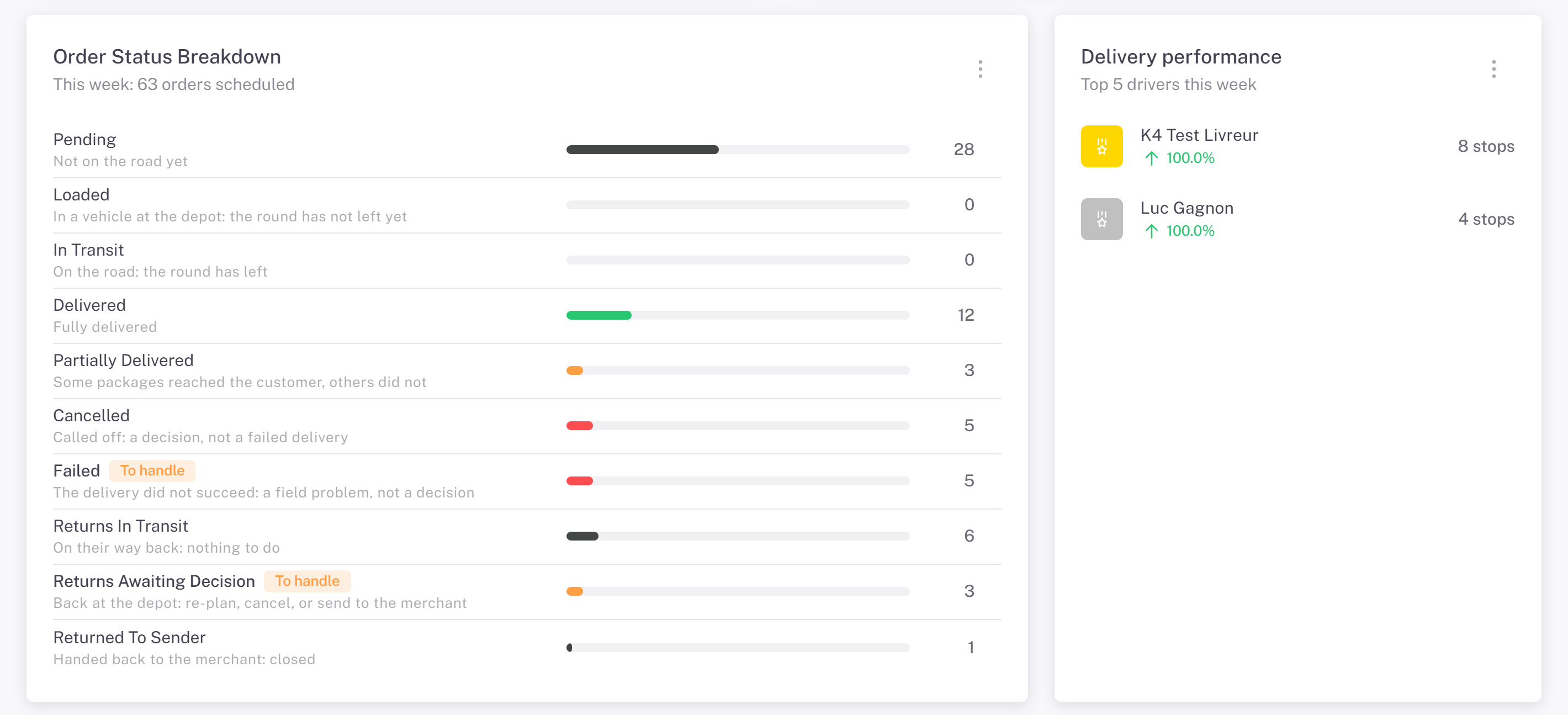Select the Failed red progress bar
Screen dimensions: 1568x715
(737, 481)
